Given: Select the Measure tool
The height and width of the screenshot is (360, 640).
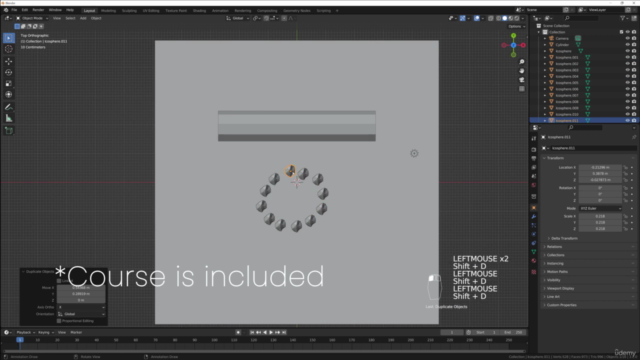Looking at the screenshot, I should (9, 118).
